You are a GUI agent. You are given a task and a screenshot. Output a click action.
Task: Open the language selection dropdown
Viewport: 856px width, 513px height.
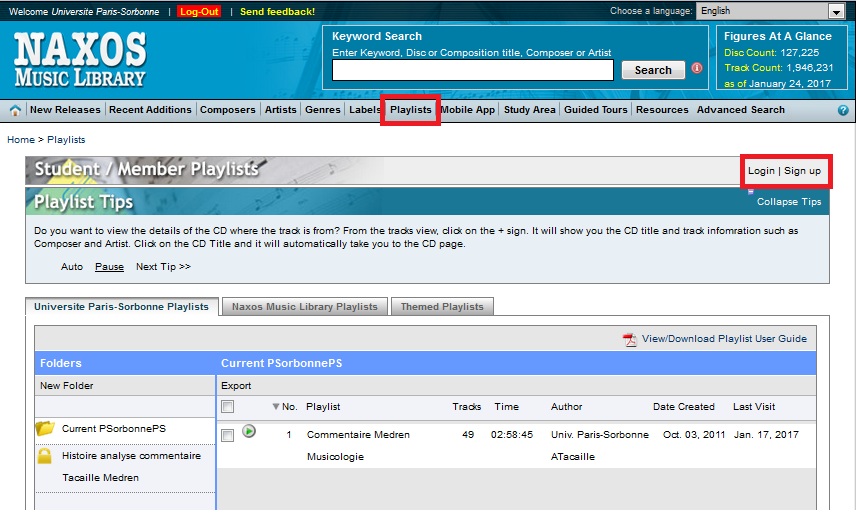771,11
